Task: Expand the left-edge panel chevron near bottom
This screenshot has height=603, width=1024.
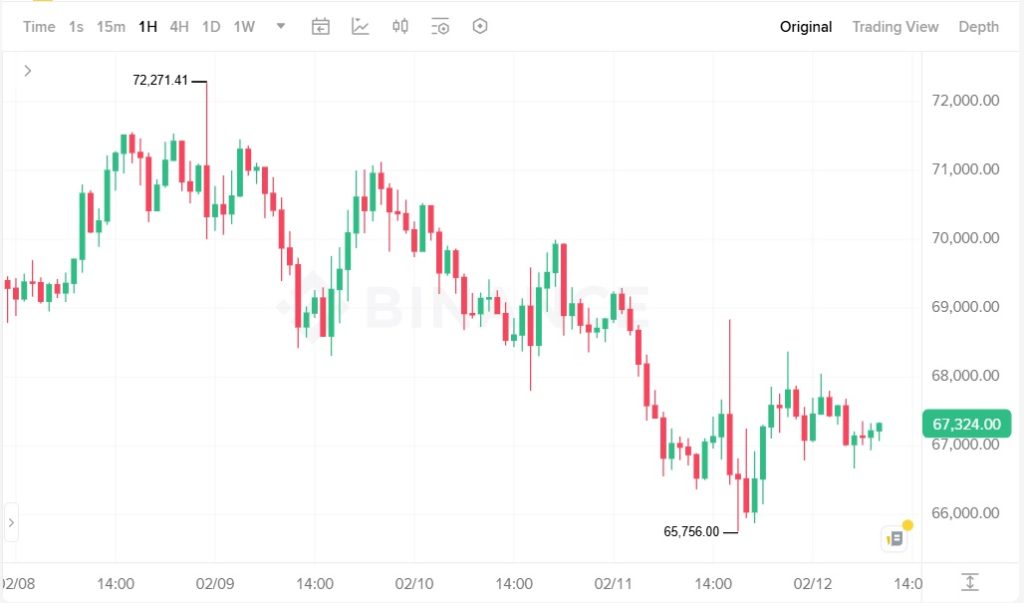Action: coord(11,522)
